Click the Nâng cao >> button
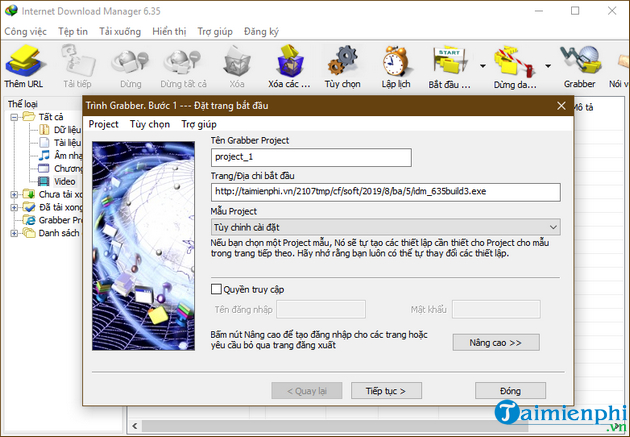 click(x=496, y=343)
